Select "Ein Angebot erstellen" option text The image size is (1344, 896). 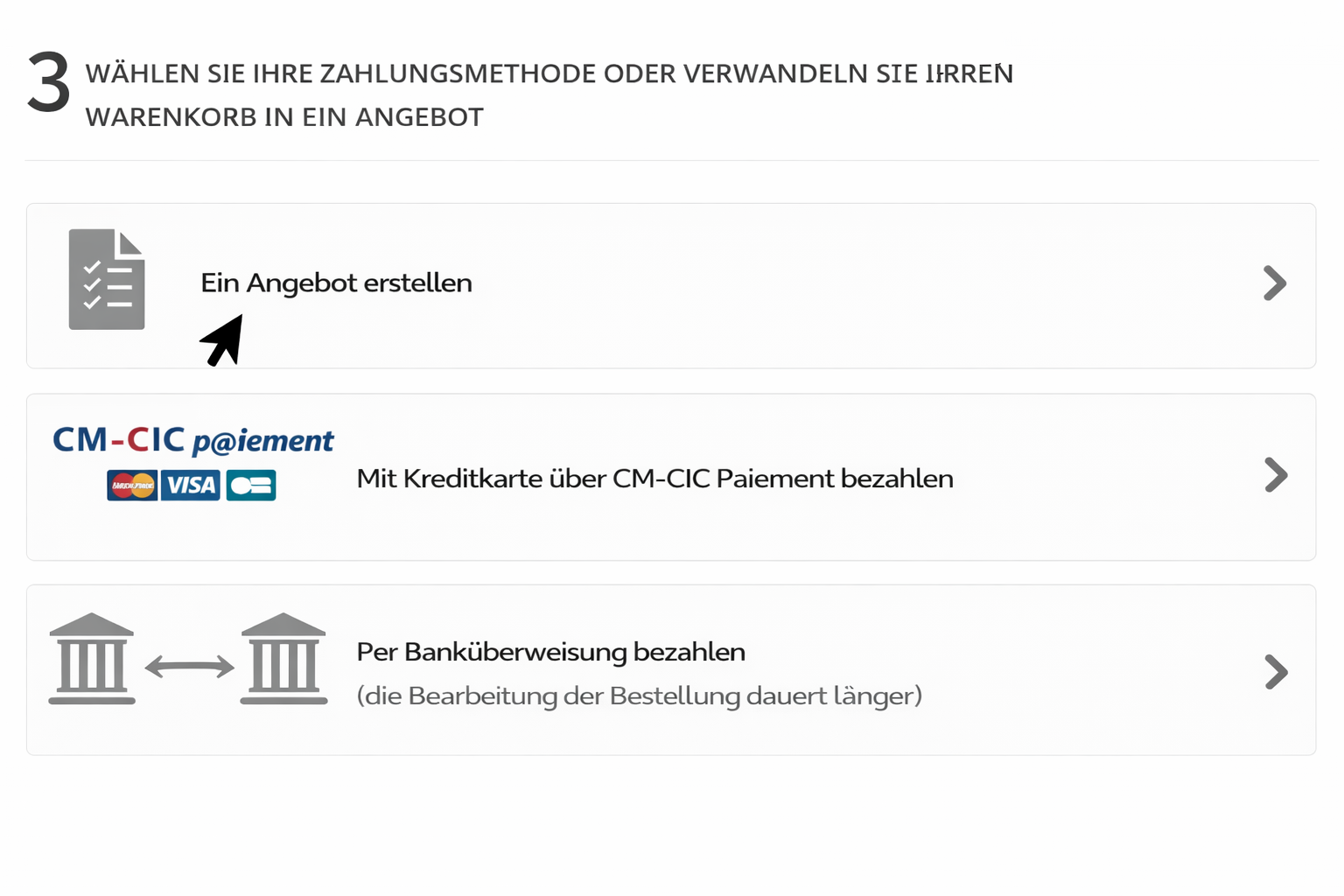pyautogui.click(x=336, y=283)
